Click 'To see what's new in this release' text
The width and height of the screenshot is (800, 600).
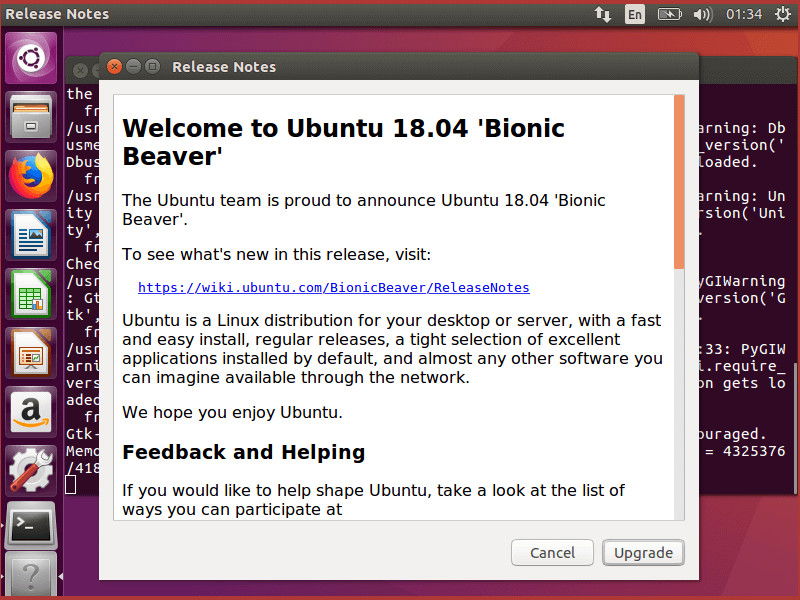tap(277, 254)
